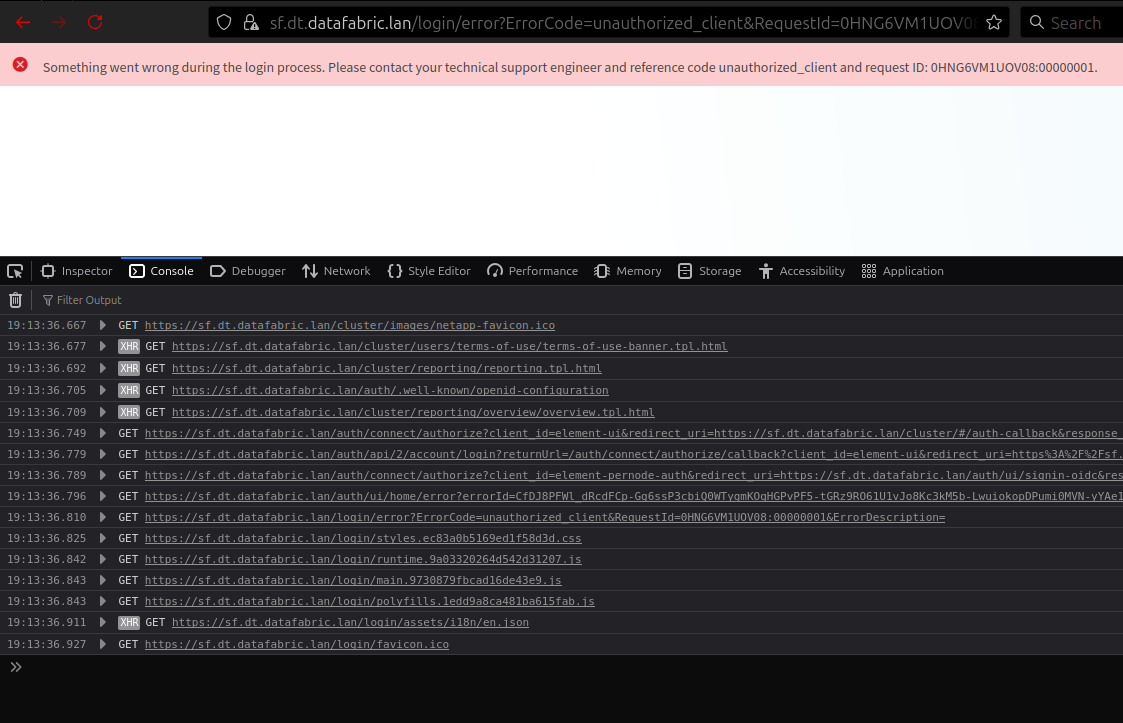The height and width of the screenshot is (723, 1123).
Task: Expand the runtime js request row
Action: (x=102, y=559)
